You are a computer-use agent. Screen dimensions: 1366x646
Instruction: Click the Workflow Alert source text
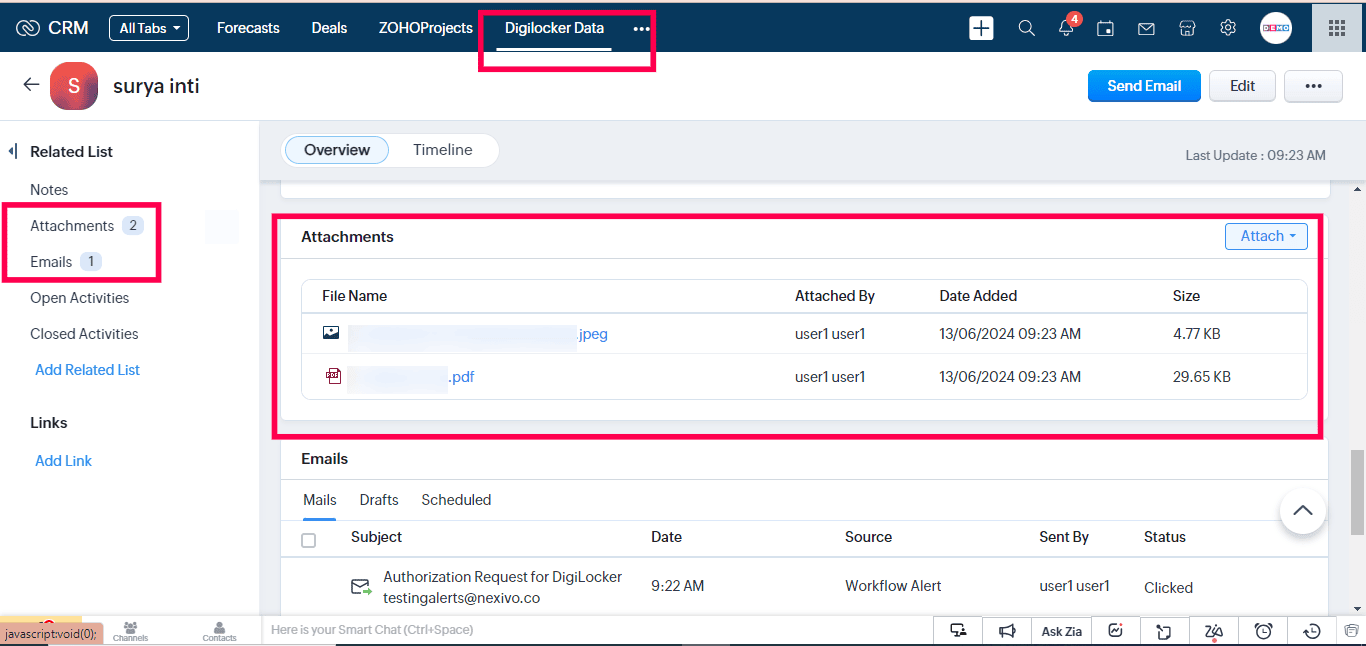tap(894, 586)
